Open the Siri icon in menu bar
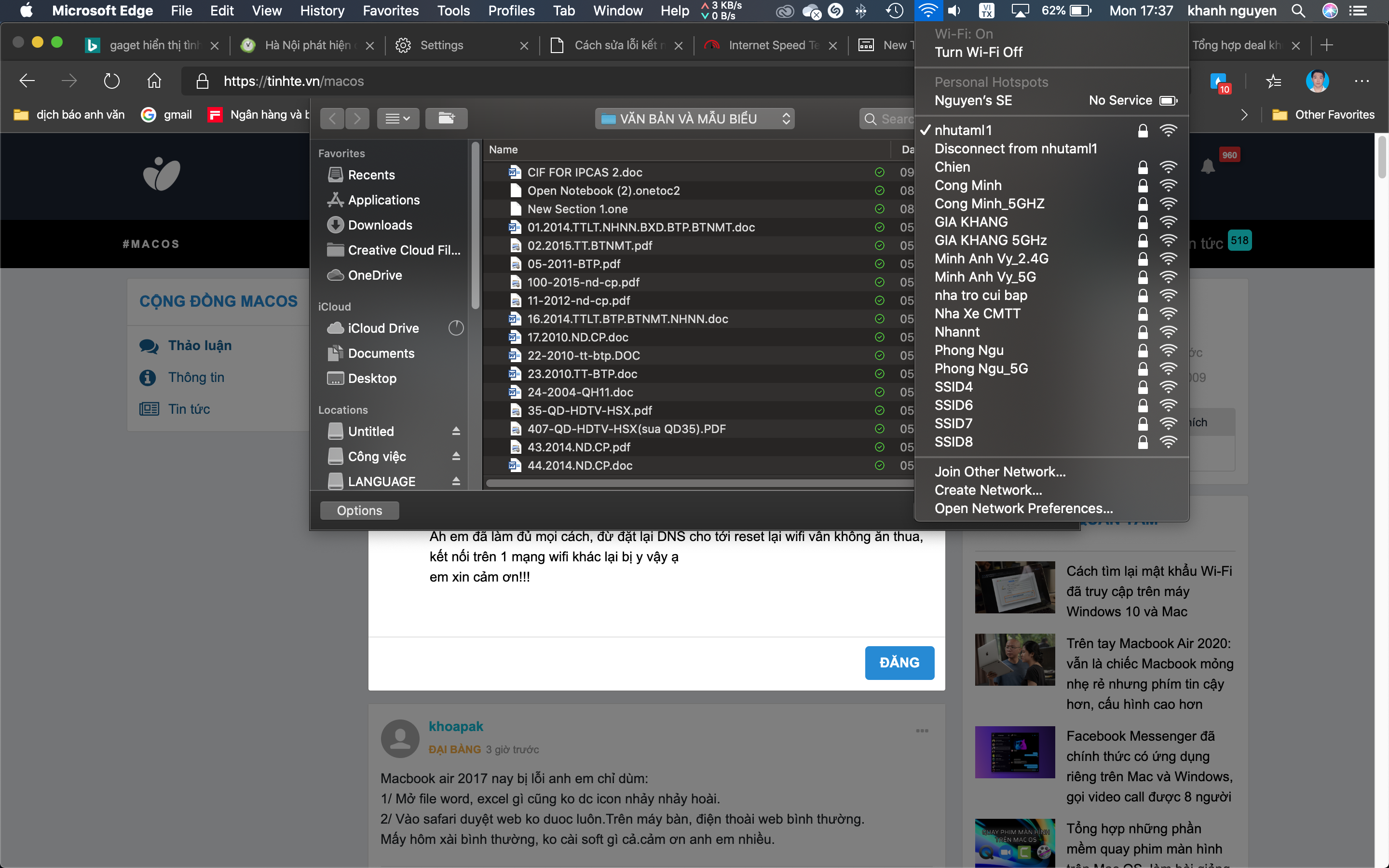 1329,10
